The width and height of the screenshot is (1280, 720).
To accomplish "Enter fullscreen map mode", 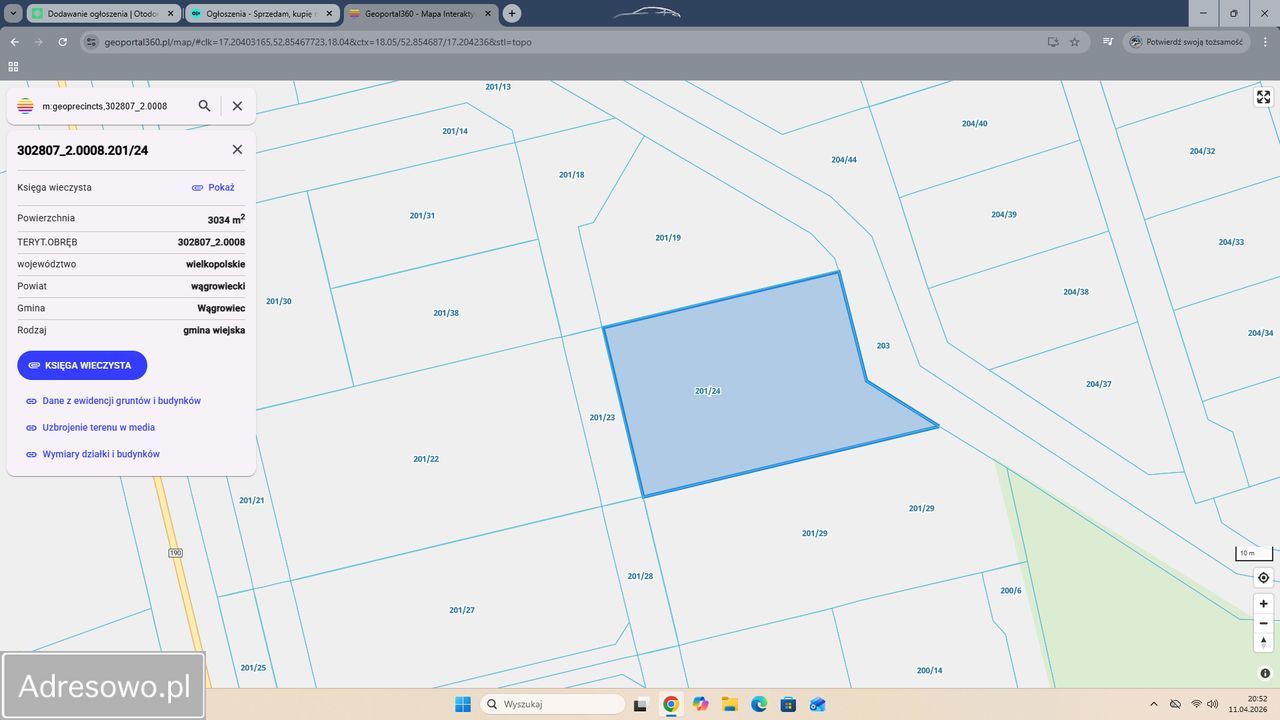I will [1263, 97].
